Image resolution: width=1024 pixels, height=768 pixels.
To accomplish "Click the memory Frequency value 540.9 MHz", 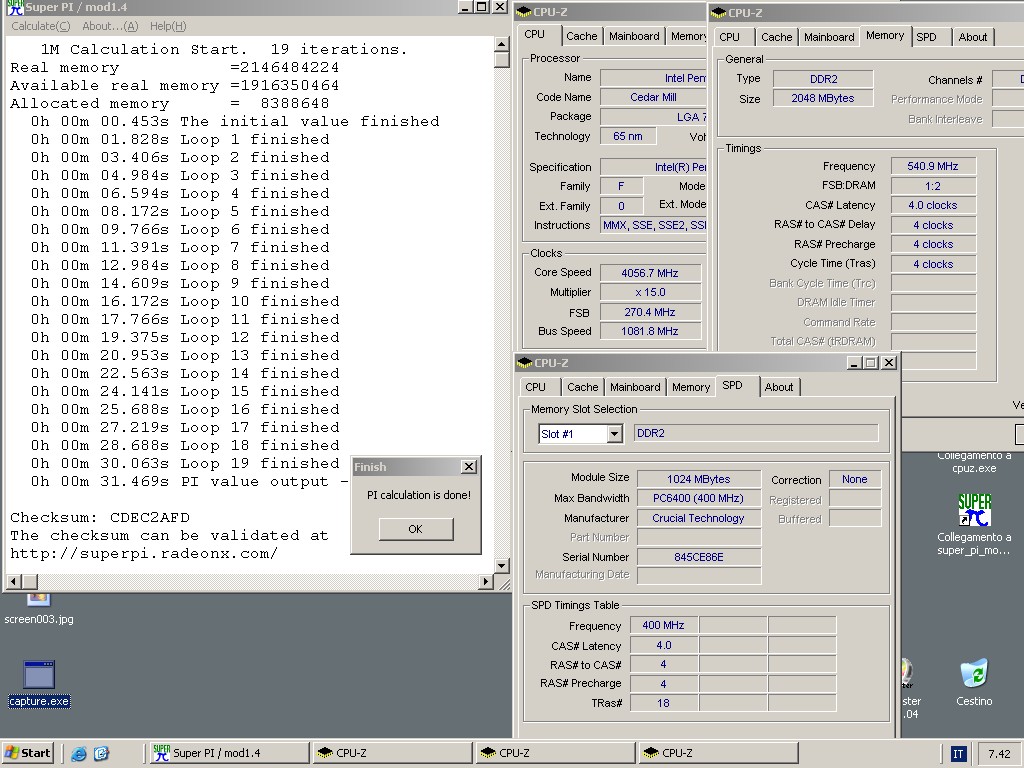I will (x=933, y=166).
